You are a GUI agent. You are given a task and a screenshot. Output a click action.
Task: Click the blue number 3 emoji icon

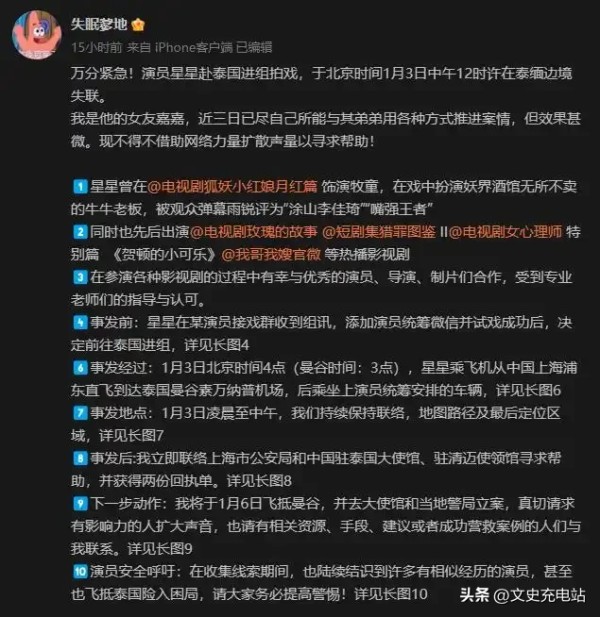[x=80, y=277]
